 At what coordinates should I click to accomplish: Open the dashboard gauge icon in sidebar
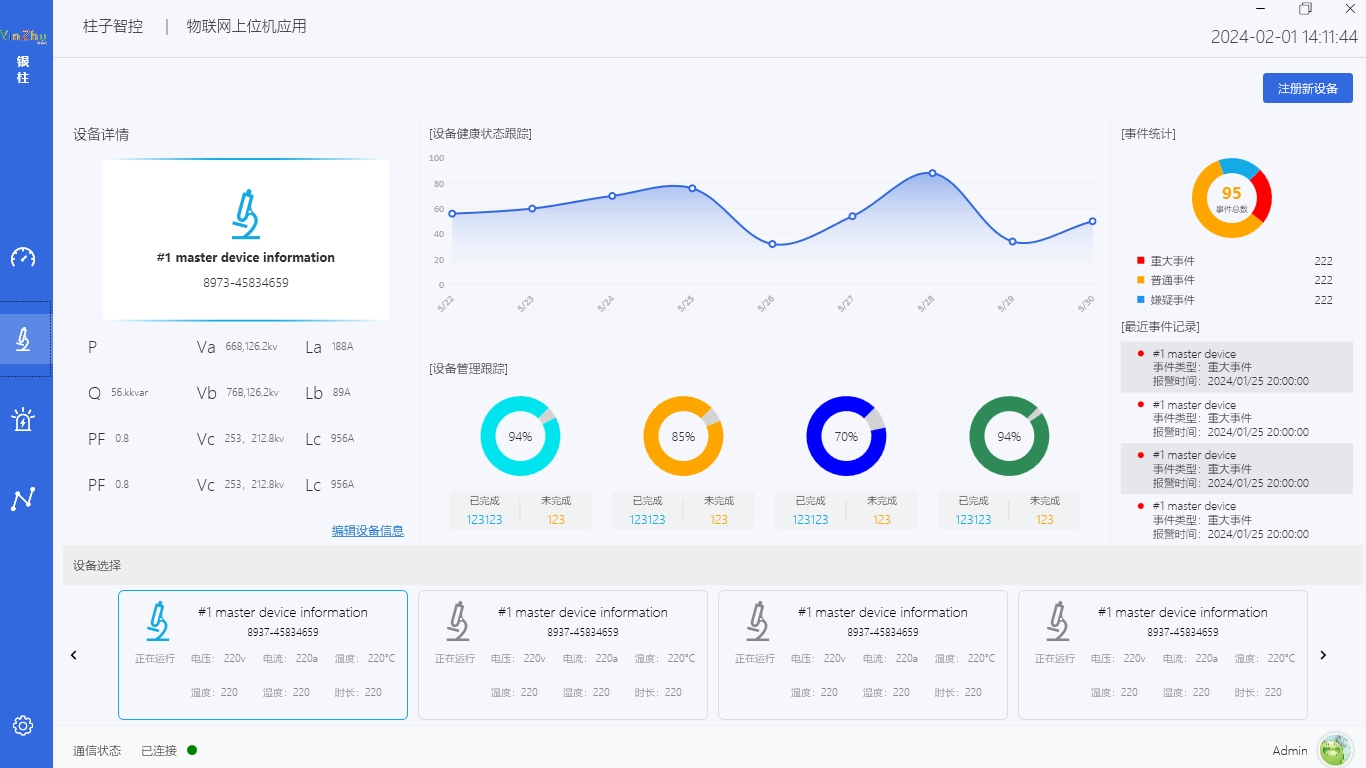coord(23,257)
